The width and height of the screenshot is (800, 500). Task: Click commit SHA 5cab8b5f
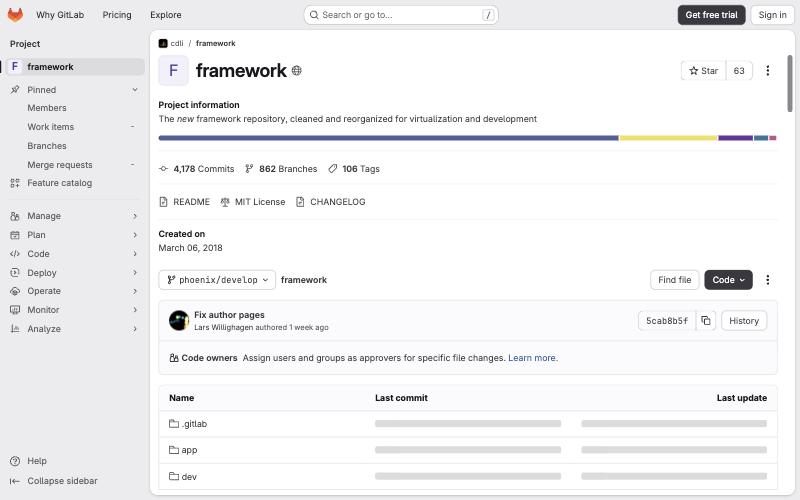click(667, 320)
